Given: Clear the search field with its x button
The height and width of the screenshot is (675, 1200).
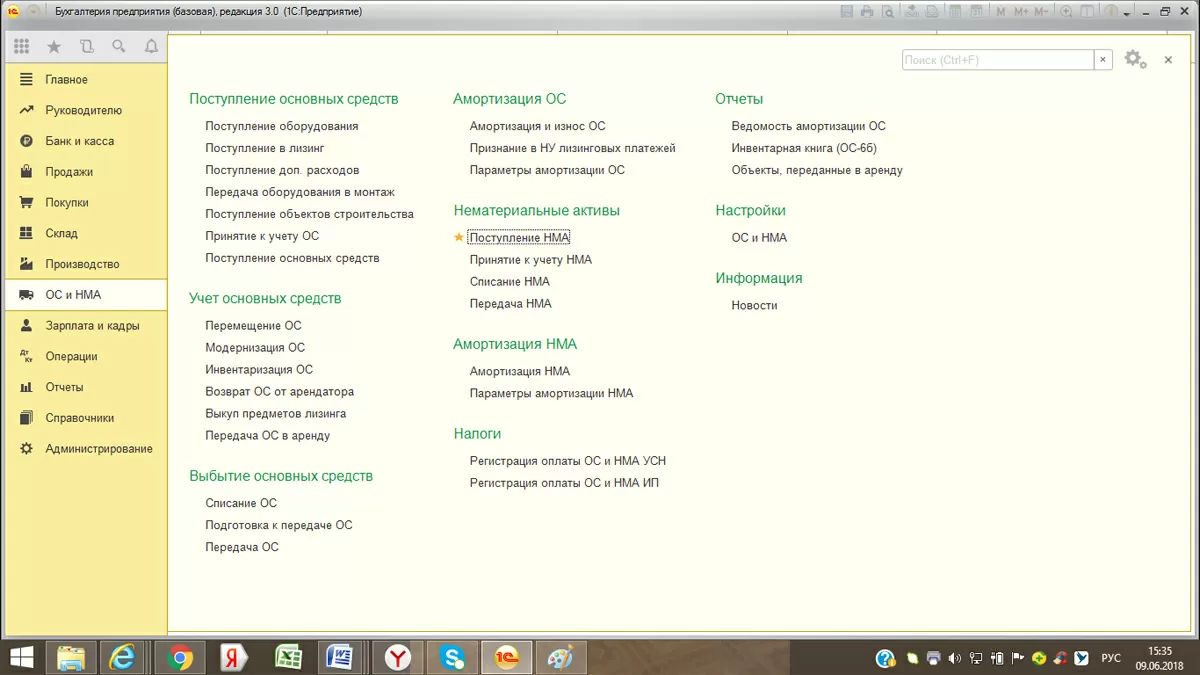Looking at the screenshot, I should point(1103,60).
